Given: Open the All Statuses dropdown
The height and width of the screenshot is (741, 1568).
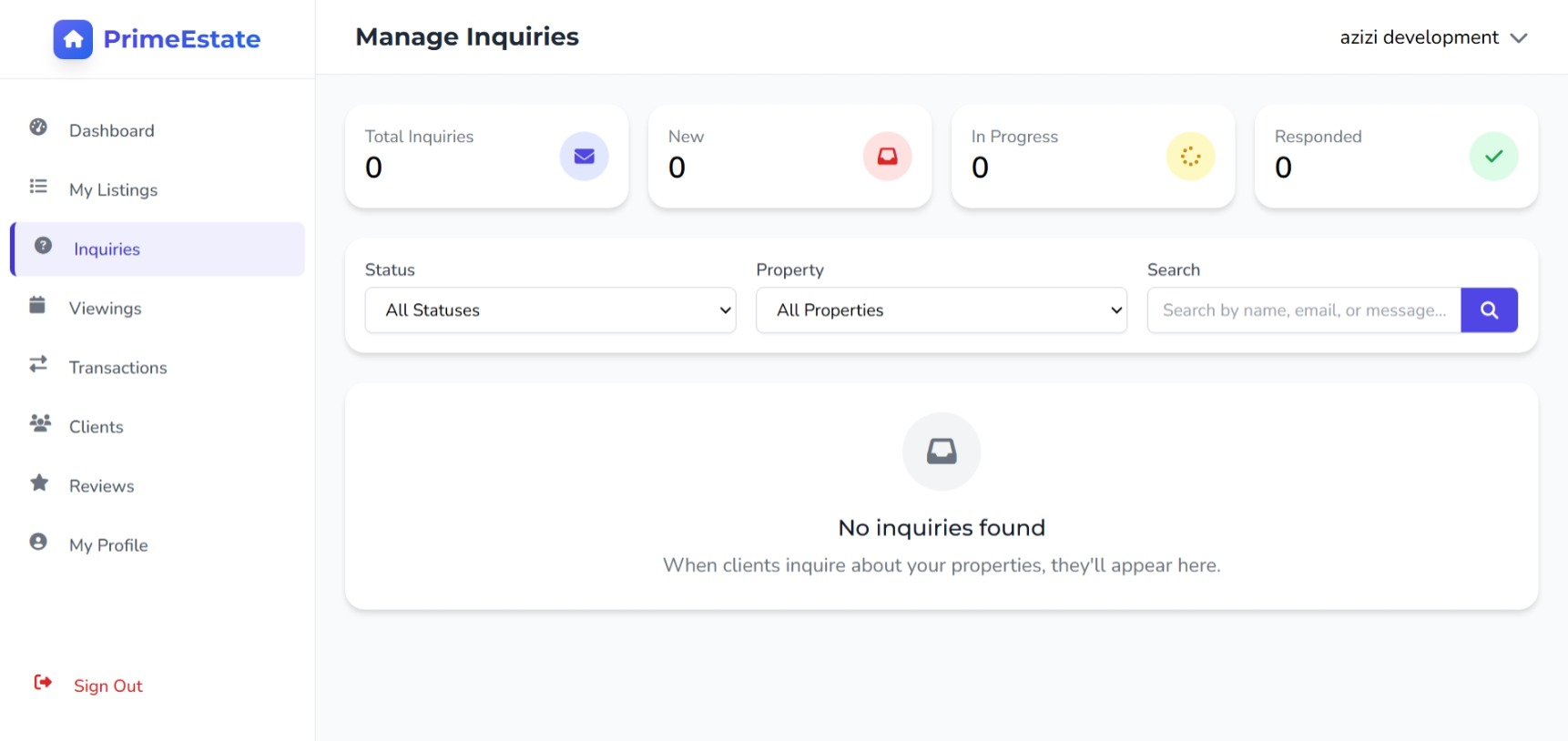Looking at the screenshot, I should [x=550, y=310].
